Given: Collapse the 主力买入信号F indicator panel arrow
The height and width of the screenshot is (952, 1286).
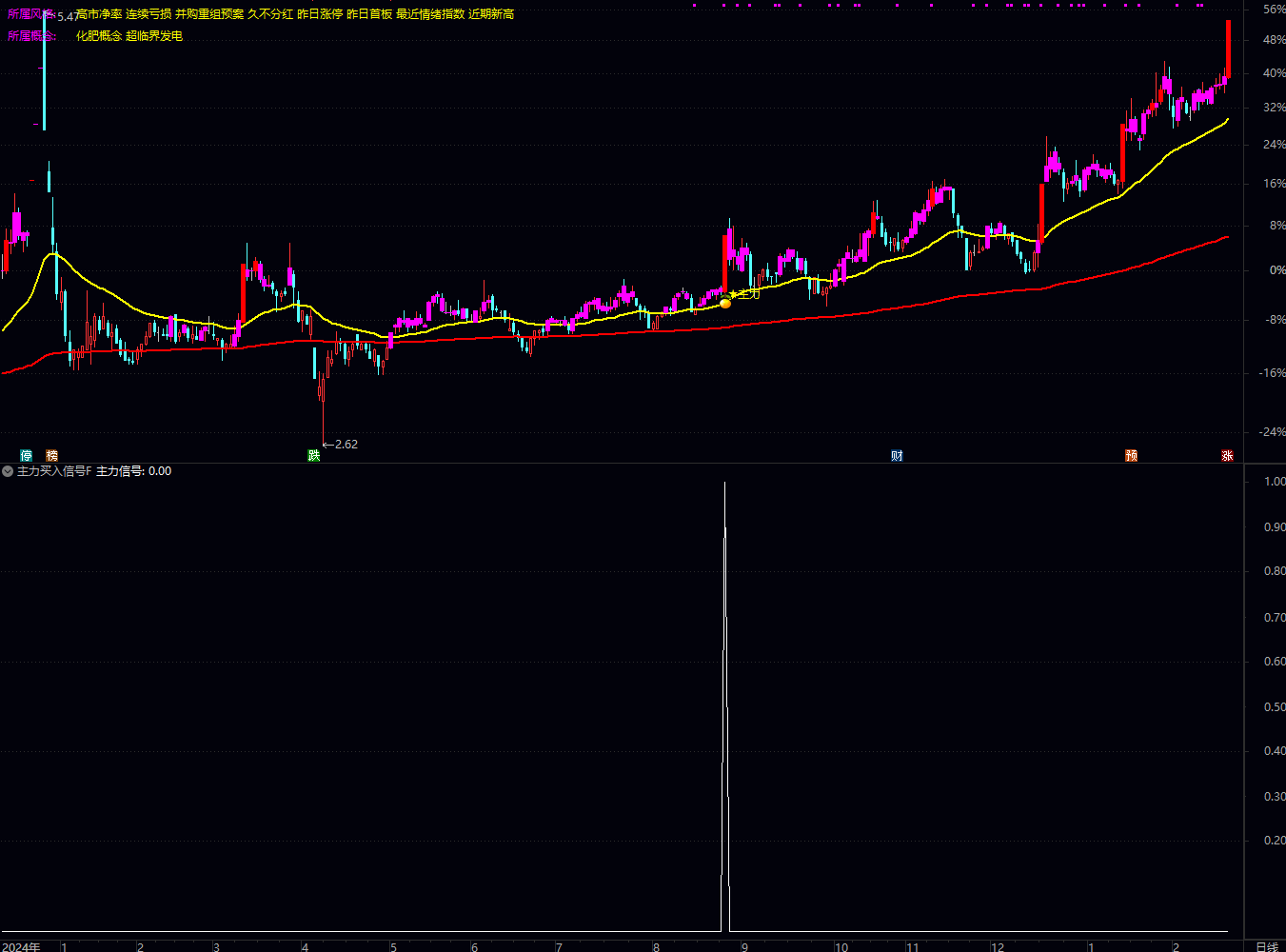Looking at the screenshot, I should pos(8,471).
